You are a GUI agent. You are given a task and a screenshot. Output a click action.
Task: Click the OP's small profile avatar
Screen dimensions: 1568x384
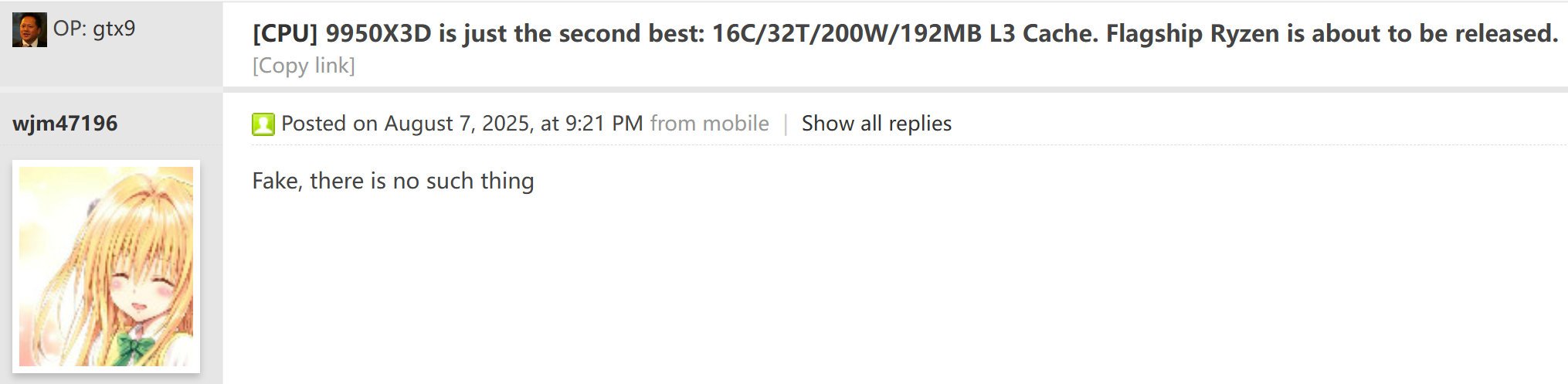point(29,30)
